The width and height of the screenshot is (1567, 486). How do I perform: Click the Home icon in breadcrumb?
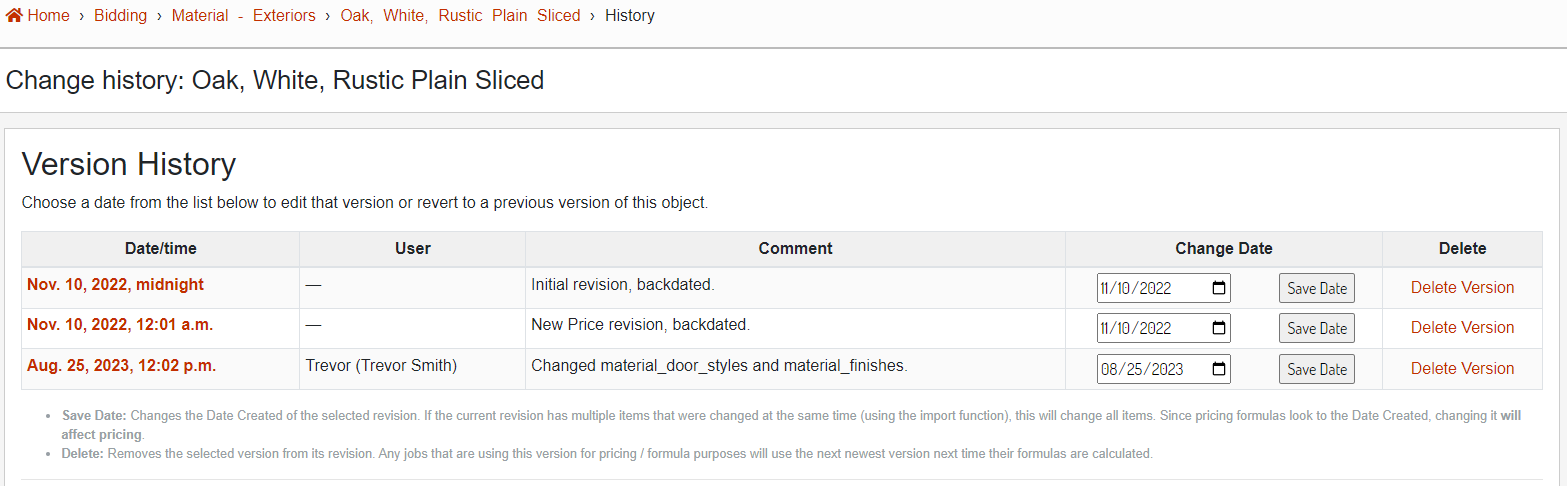[14, 15]
